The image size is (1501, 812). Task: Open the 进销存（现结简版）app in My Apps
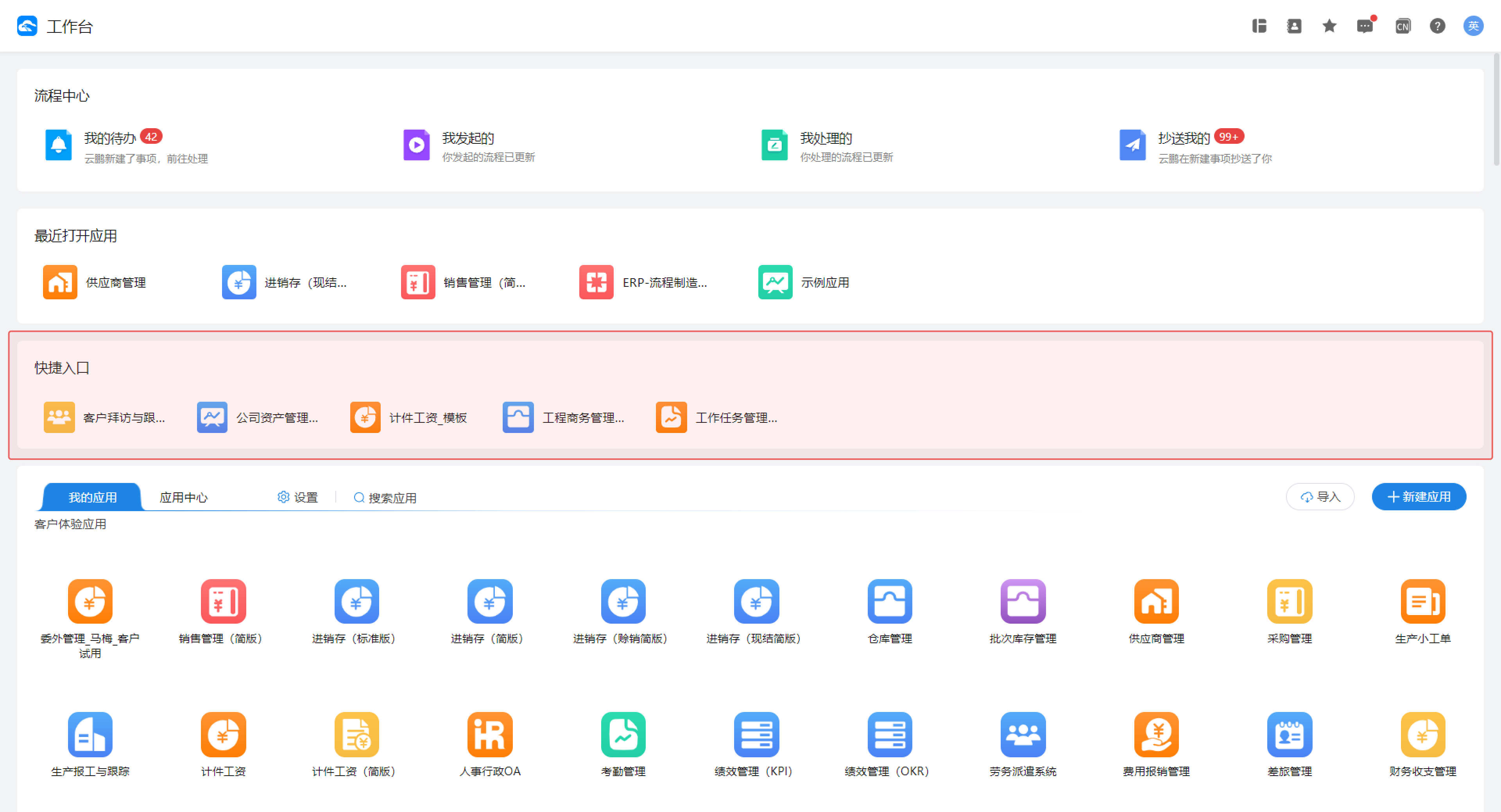point(756,601)
